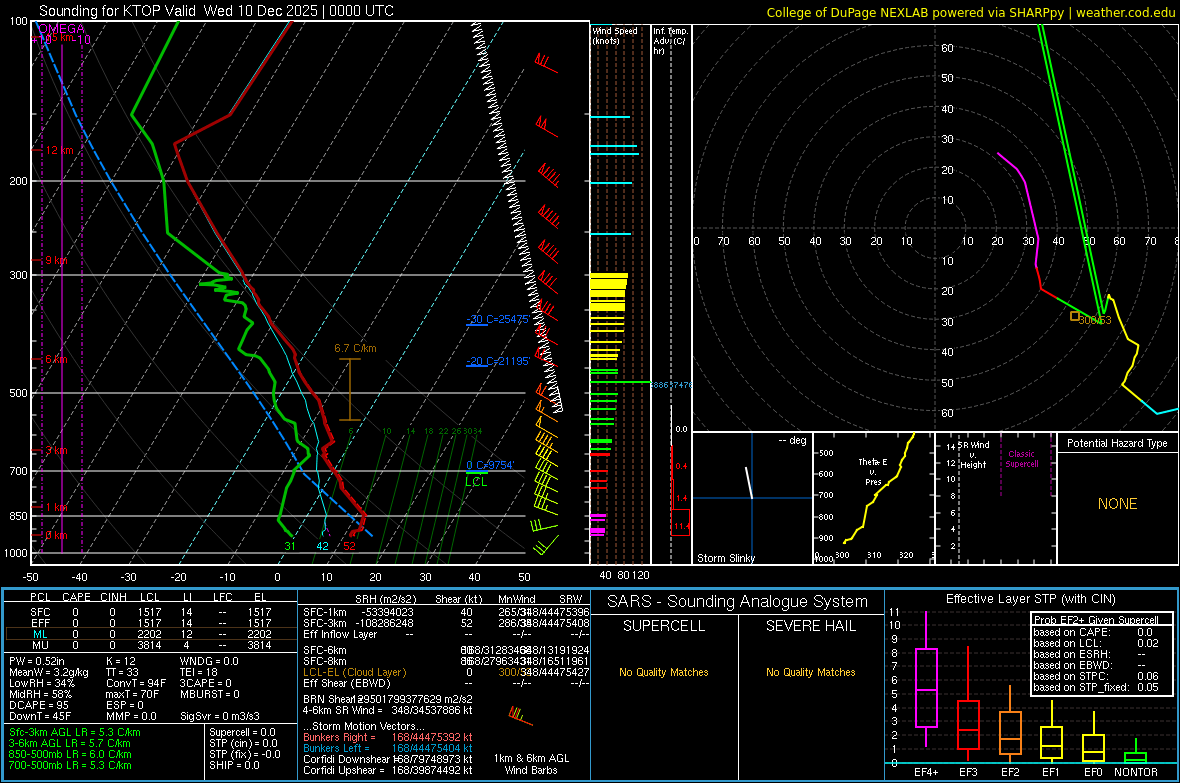The image size is (1180, 783).
Task: Click "PW = 0.52in" value
Action: click(x=36, y=661)
